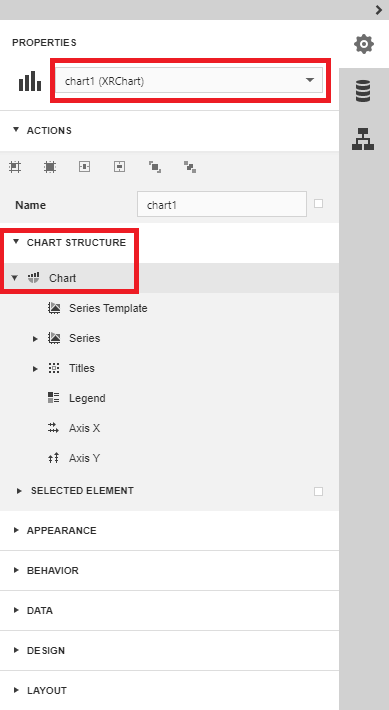Open the Properties gear tab
The width and height of the screenshot is (389, 710).
(364, 44)
